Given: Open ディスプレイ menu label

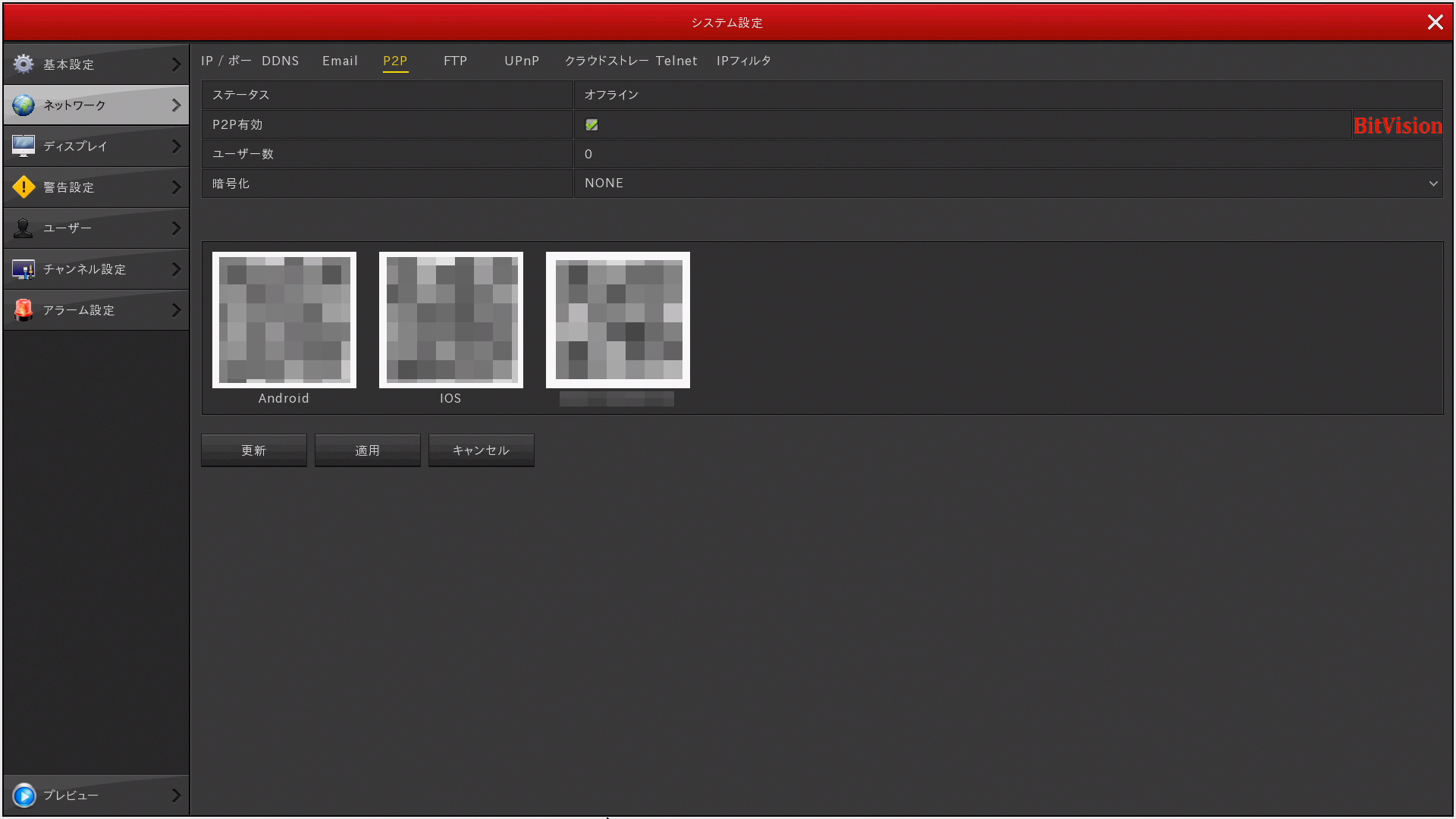Looking at the screenshot, I should pos(75,146).
